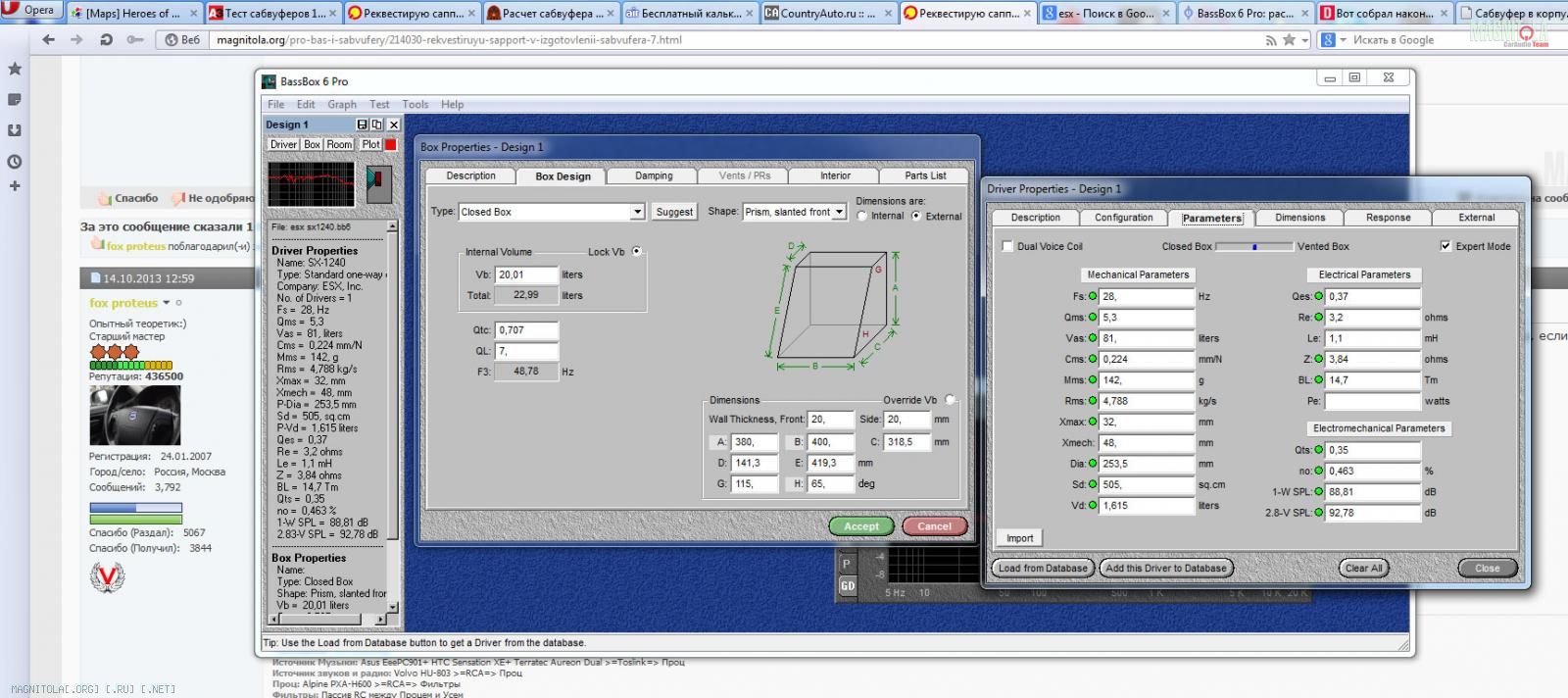Toggle the Override Vb radio button

pyautogui.click(x=949, y=400)
